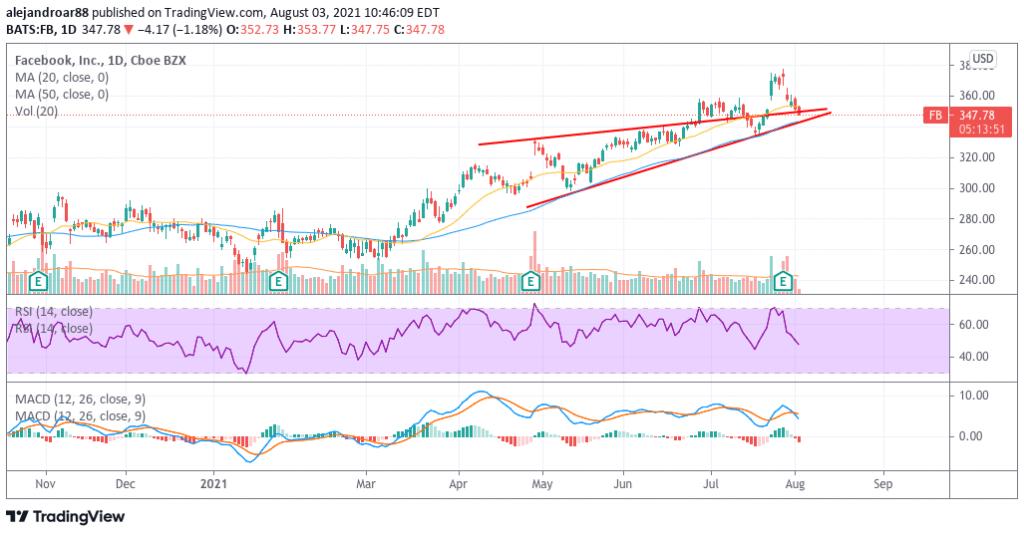The width and height of the screenshot is (1024, 535).
Task: Click the 260.00 price axis label
Action: (x=976, y=249)
